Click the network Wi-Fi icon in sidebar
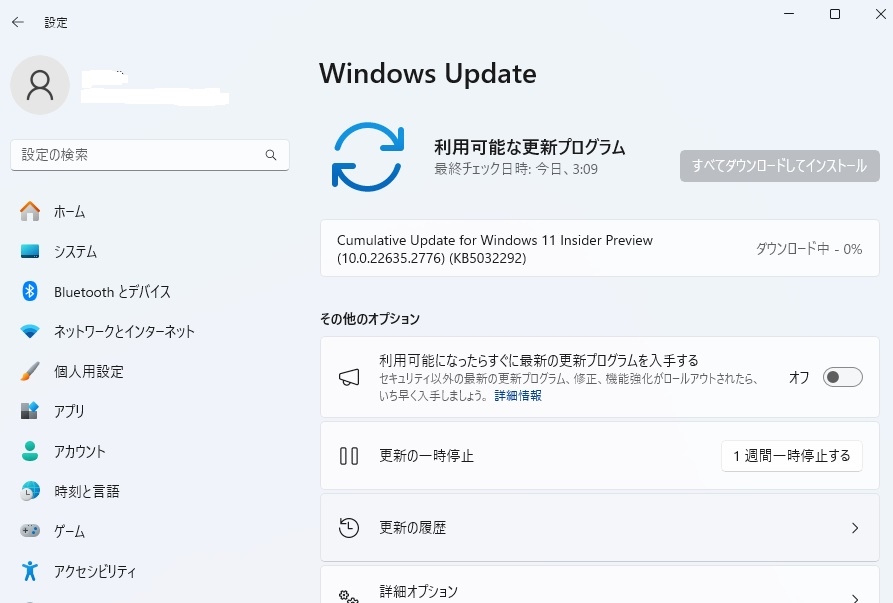This screenshot has height=603, width=893. click(30, 331)
